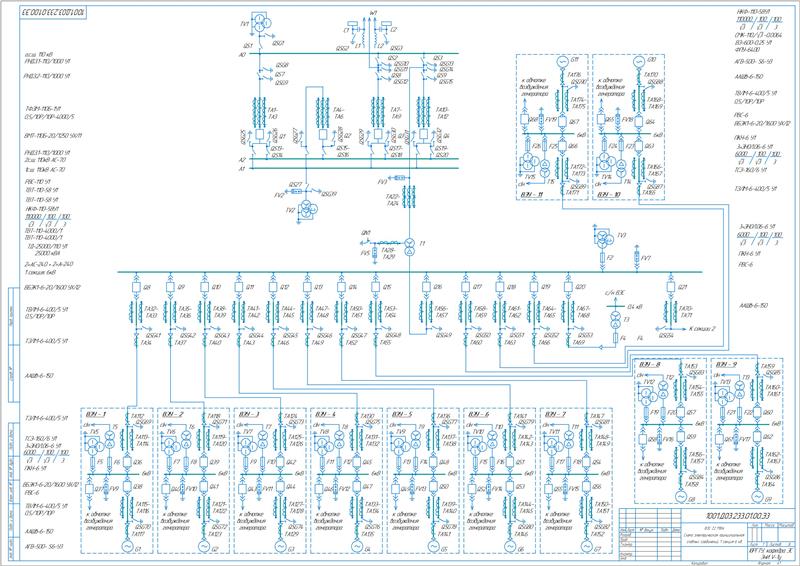Click the TV1 voltage transformer symbol
The width and height of the screenshot is (800, 566).
point(261,23)
